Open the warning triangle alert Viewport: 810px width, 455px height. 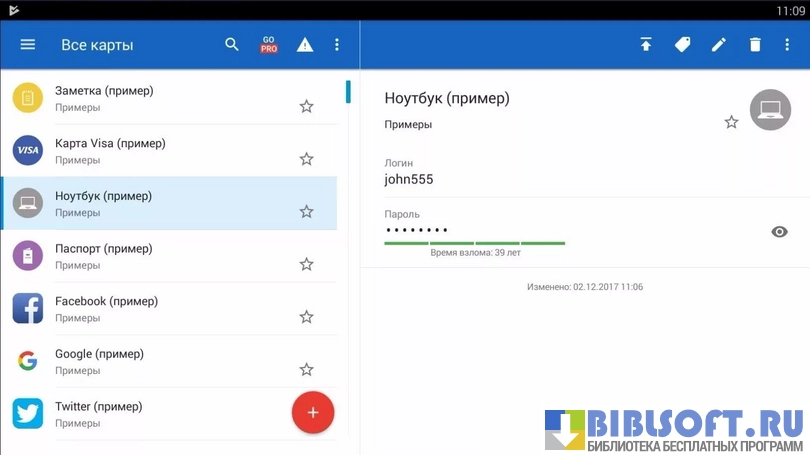point(305,45)
